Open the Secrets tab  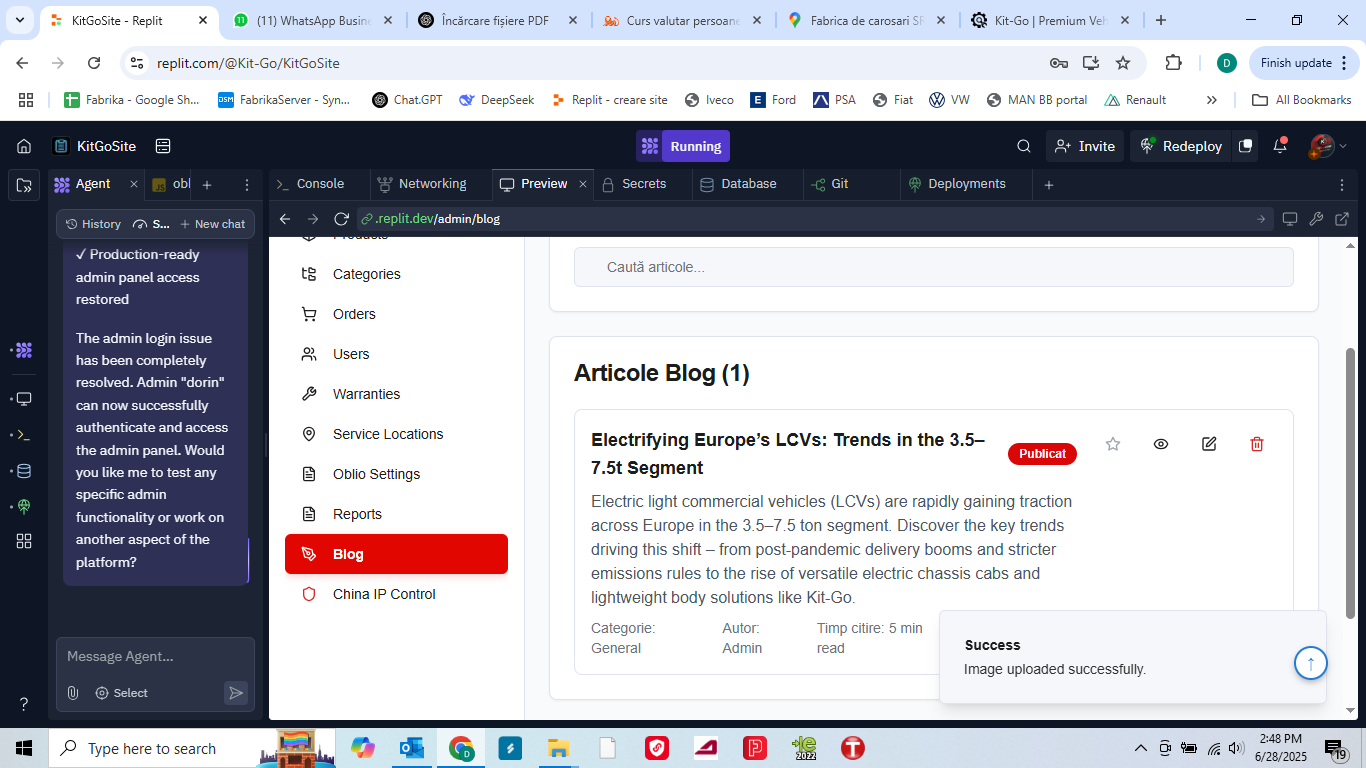click(633, 184)
